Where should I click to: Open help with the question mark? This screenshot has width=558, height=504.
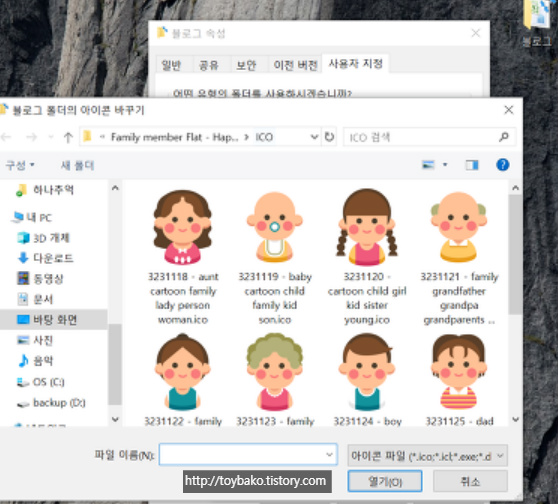(502, 165)
